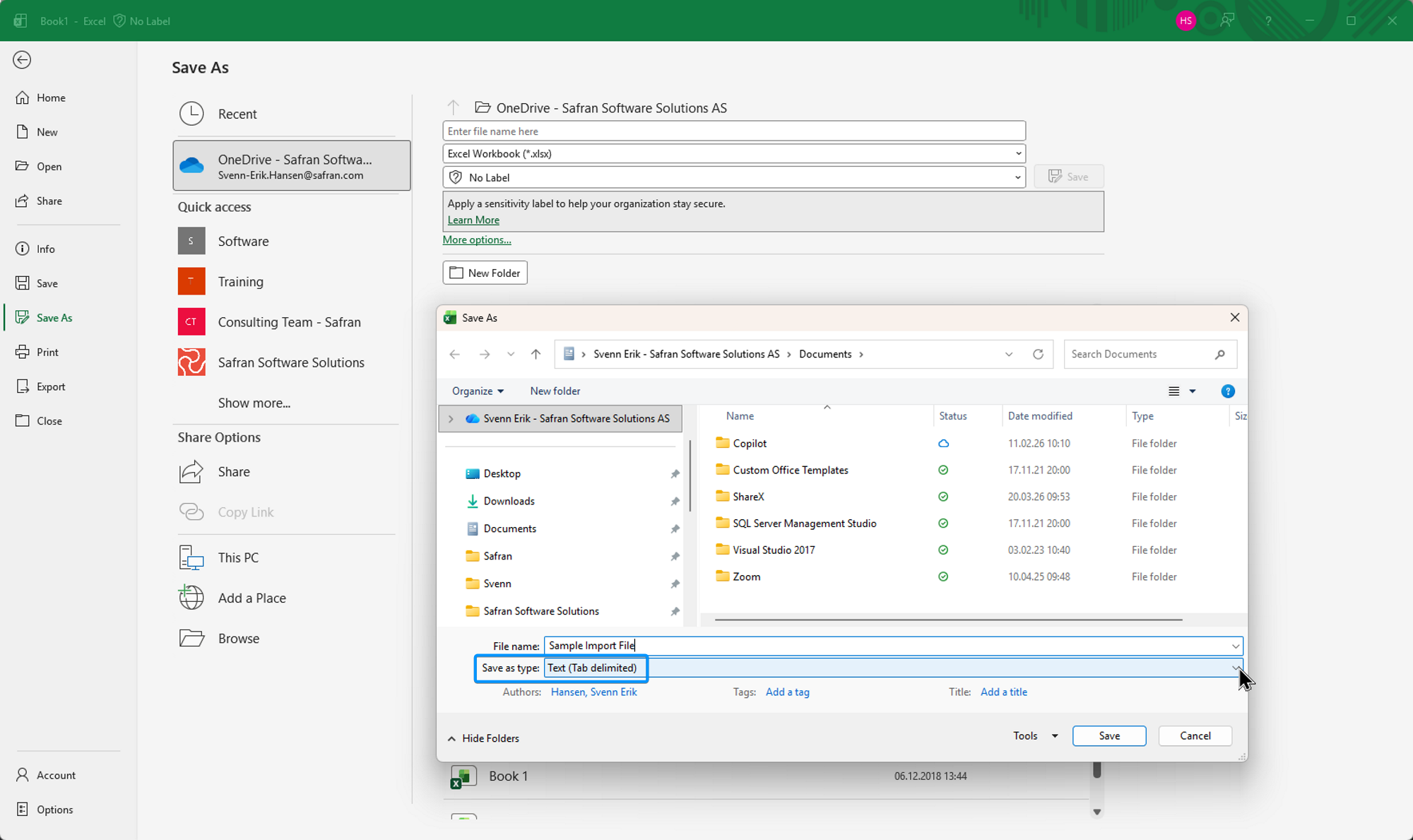
Task: Expand Svenn Erik OneDrive tree node
Action: (x=451, y=419)
